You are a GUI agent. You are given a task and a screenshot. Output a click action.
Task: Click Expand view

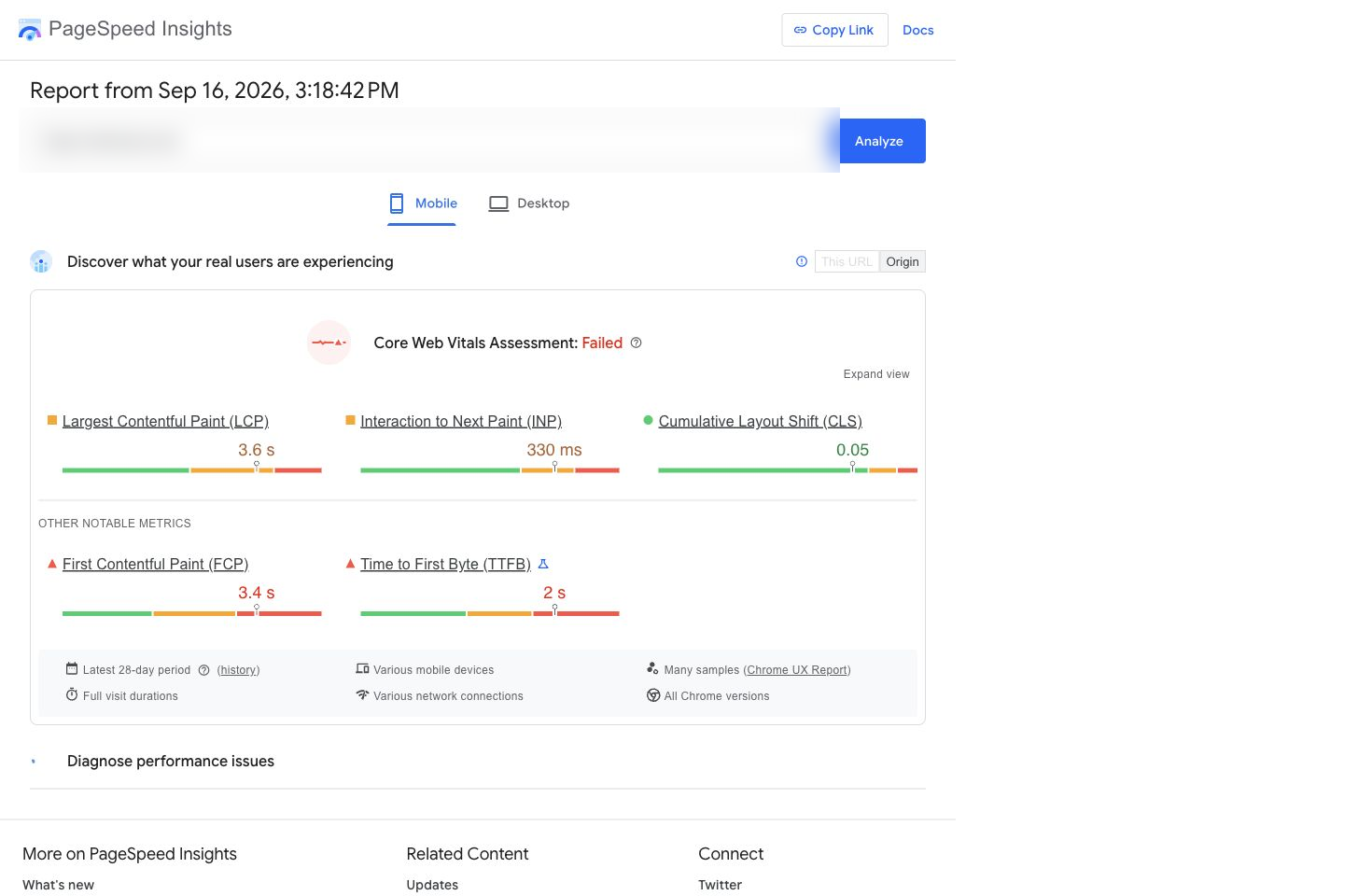point(875,374)
